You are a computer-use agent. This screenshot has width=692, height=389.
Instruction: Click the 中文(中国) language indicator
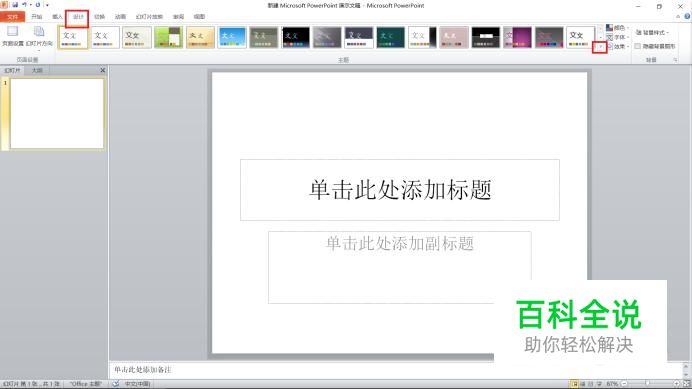click(137, 384)
